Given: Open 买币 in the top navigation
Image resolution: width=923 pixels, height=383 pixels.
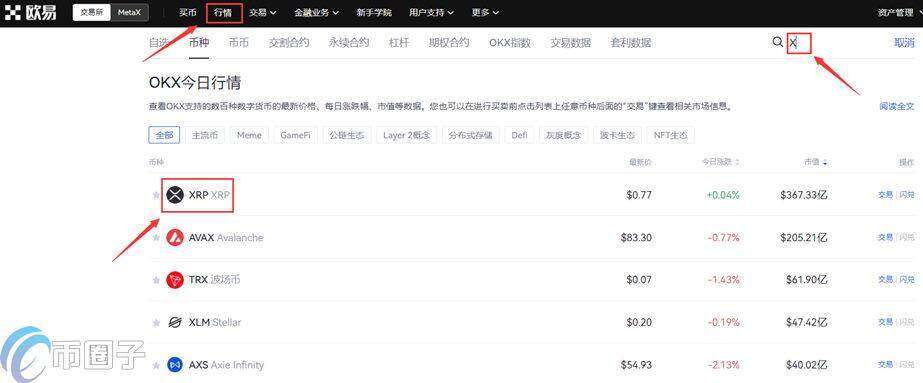Looking at the screenshot, I should [187, 12].
